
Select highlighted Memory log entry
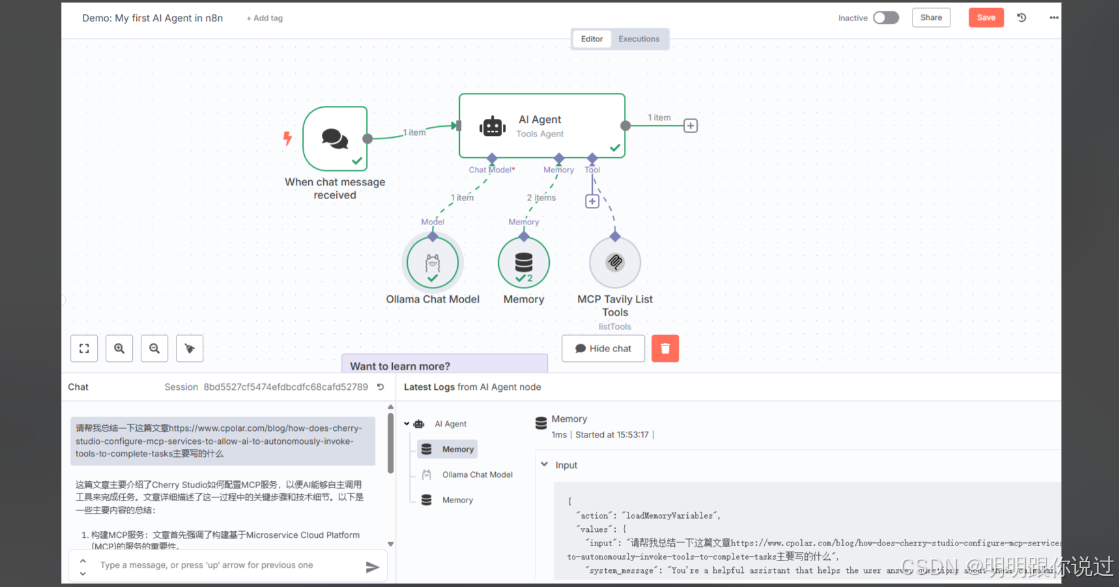point(447,449)
